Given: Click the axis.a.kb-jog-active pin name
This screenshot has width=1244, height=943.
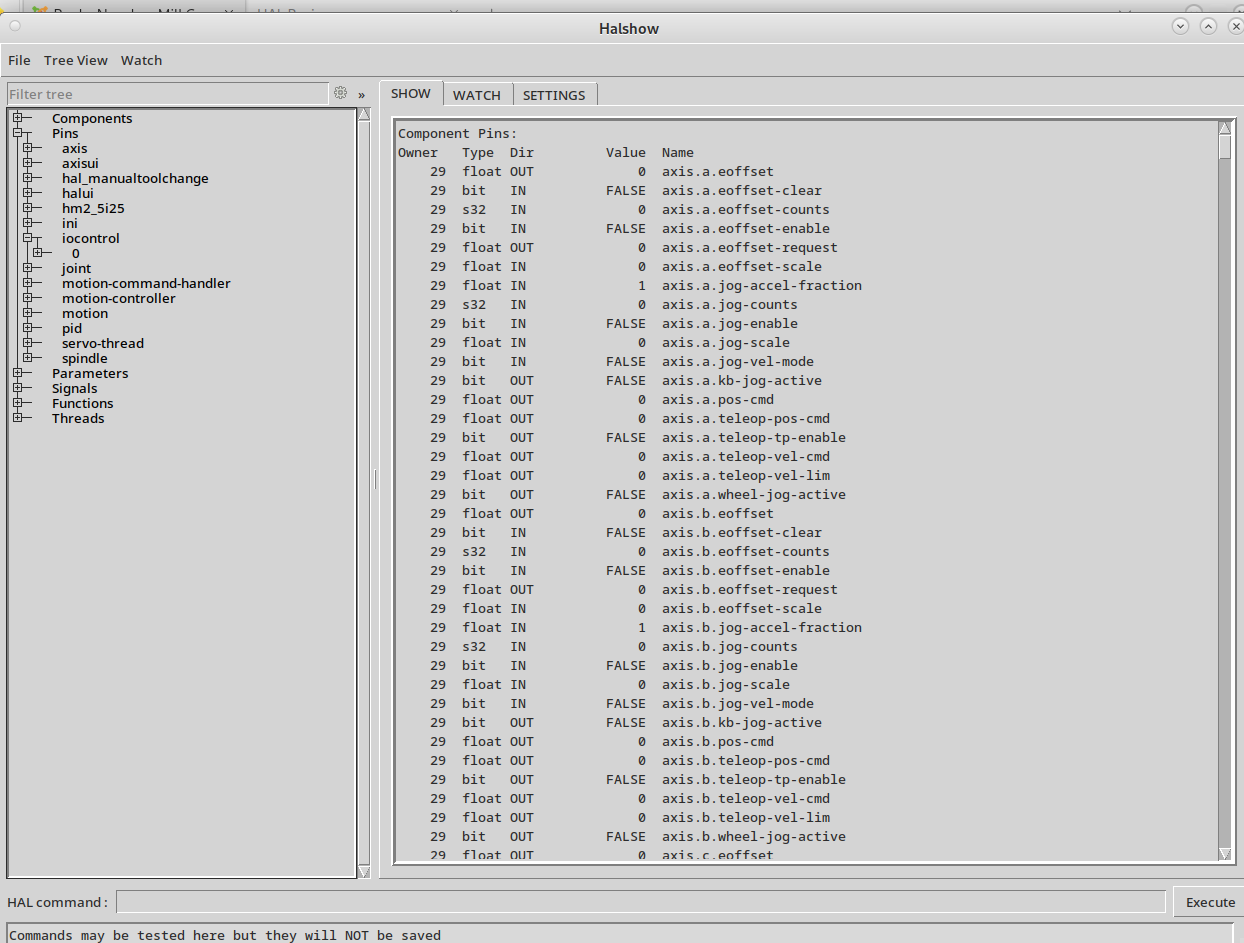Looking at the screenshot, I should click(742, 380).
